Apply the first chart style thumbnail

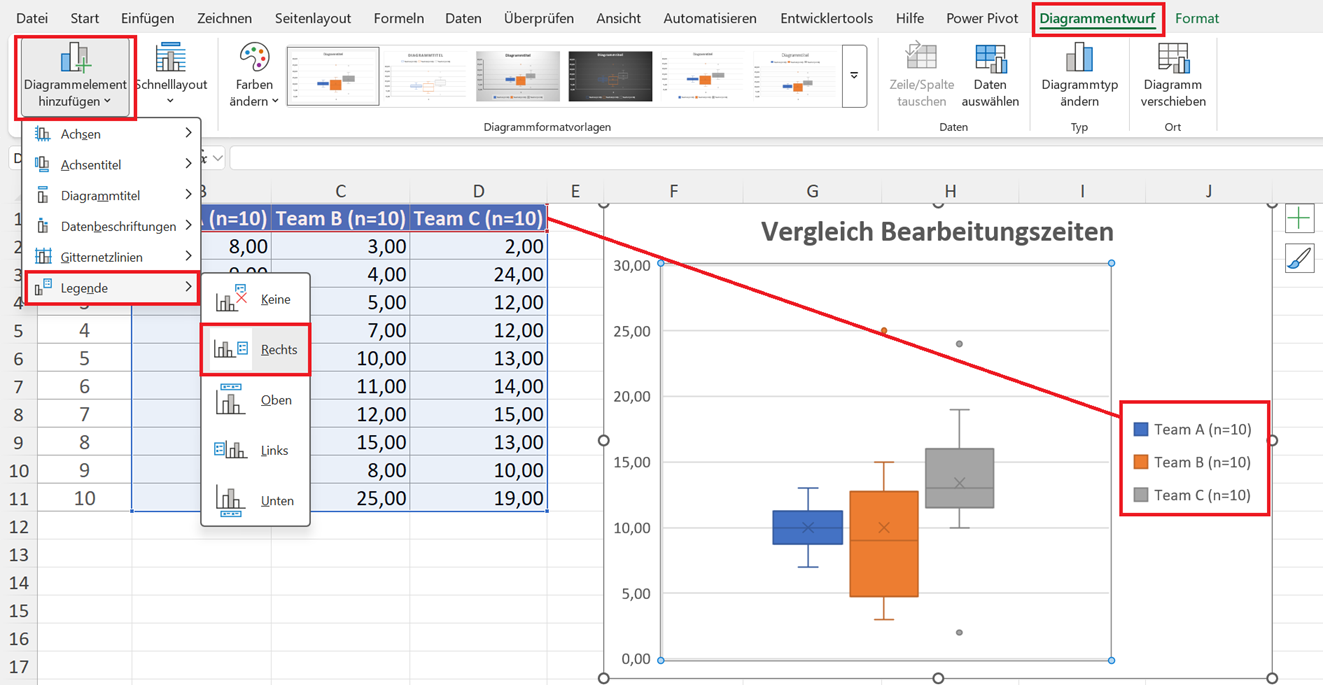pos(333,76)
